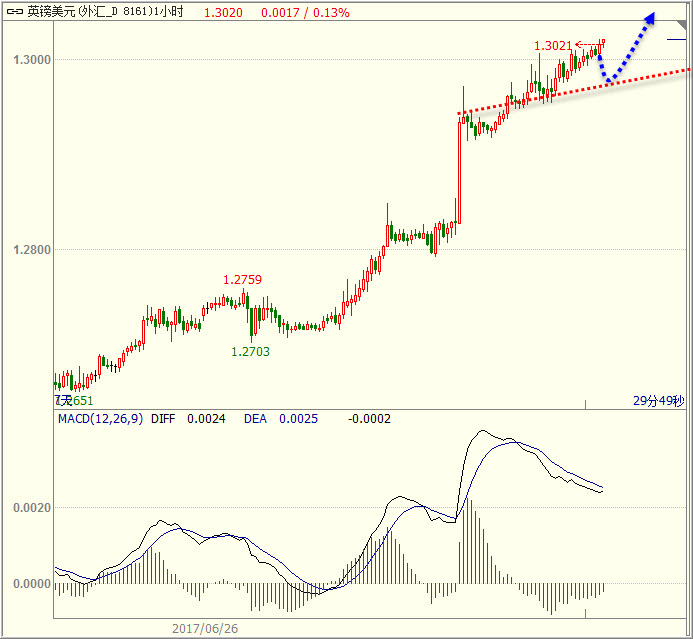This screenshot has width=693, height=639.
Task: Select the 1.3021 high price label
Action: coord(553,46)
